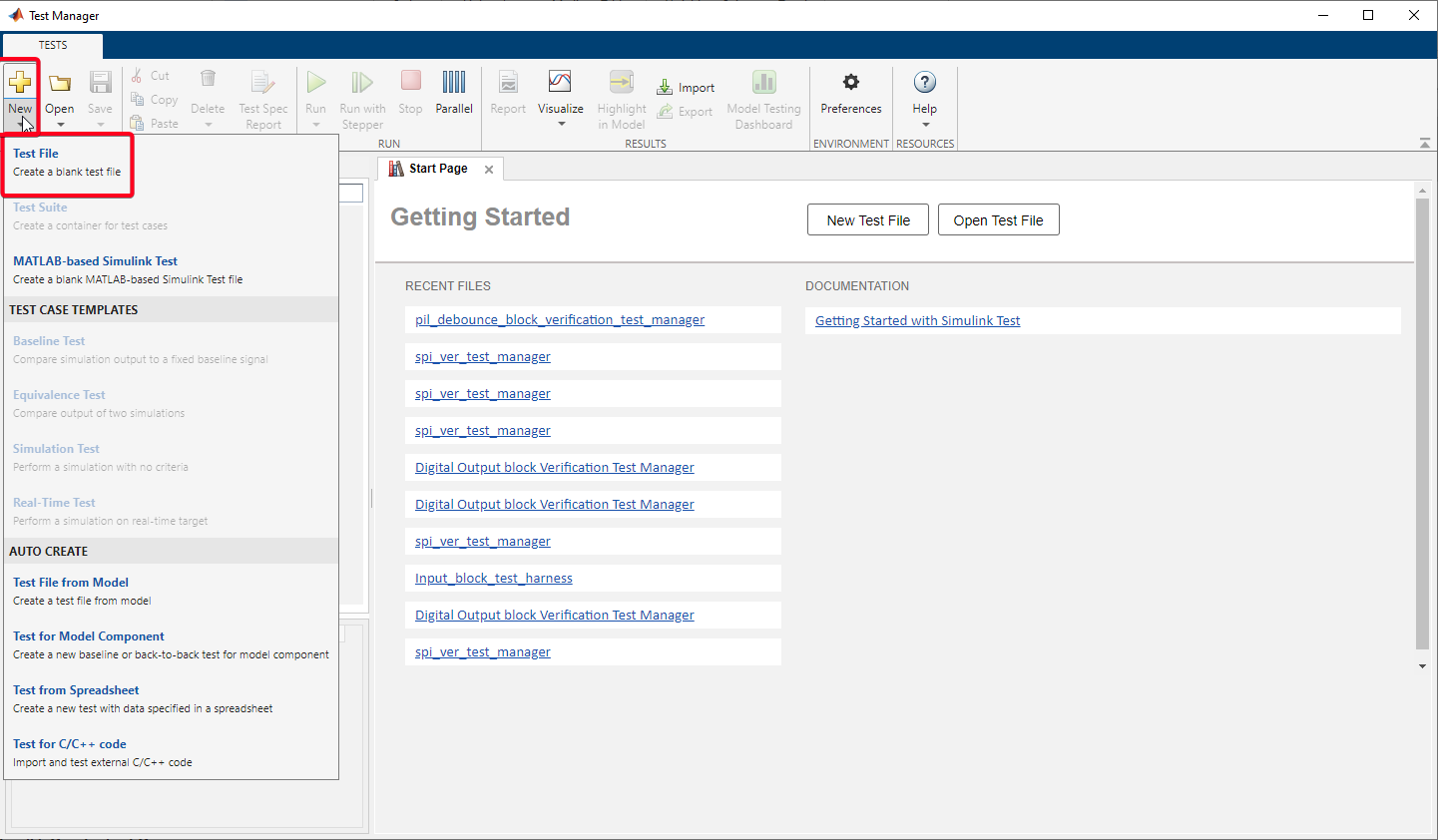The image size is (1438, 840).
Task: Expand the Help dropdown arrow
Action: coord(925,124)
